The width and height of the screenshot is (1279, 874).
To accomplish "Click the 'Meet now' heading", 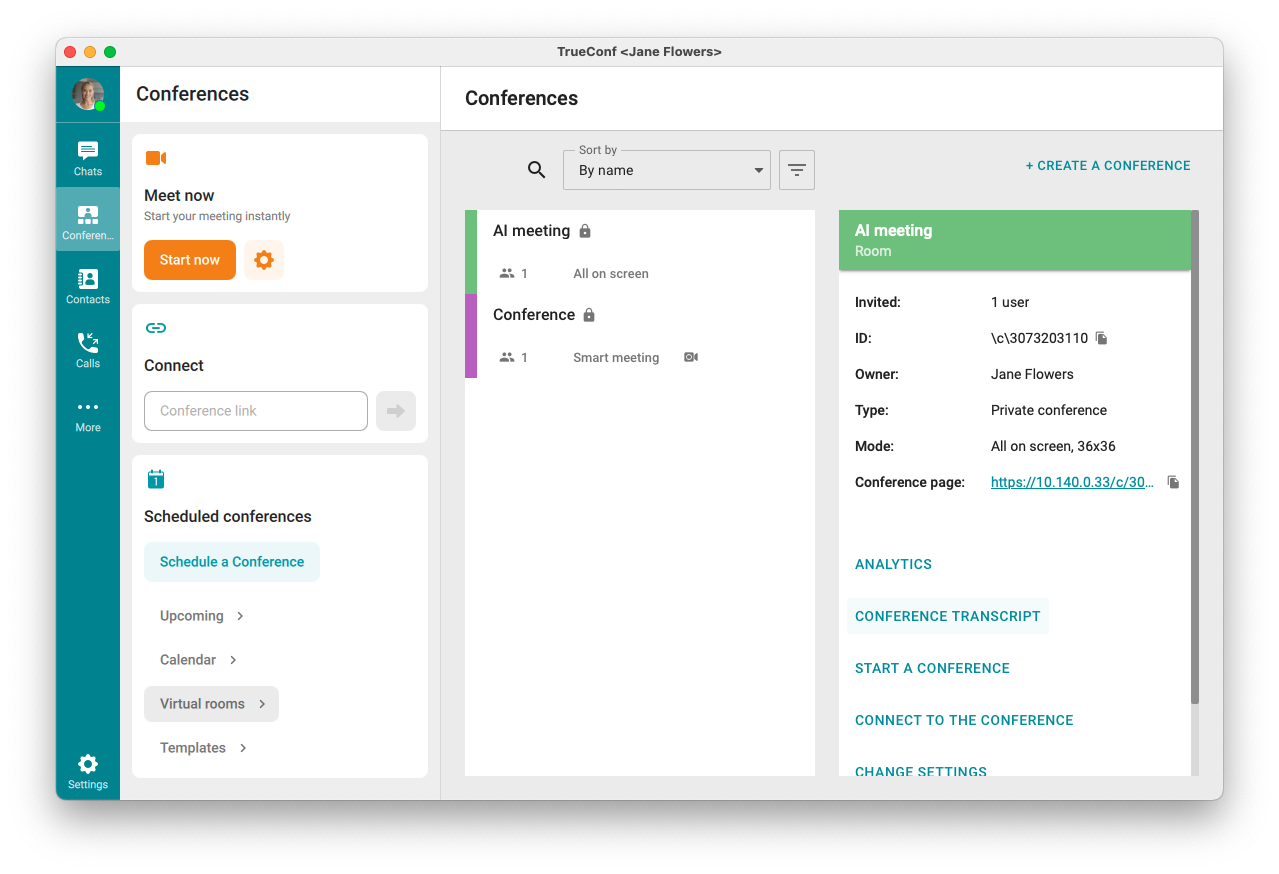I will click(x=179, y=196).
